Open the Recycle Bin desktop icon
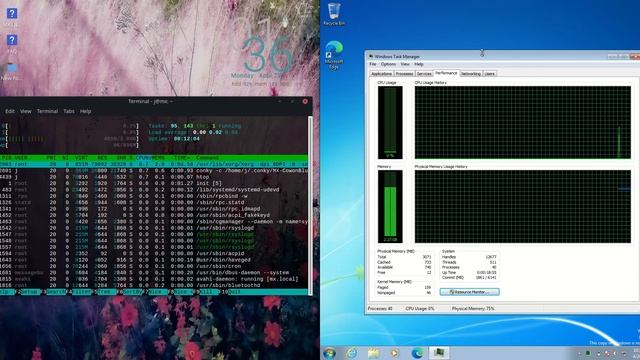The height and width of the screenshot is (360, 640). [x=334, y=14]
